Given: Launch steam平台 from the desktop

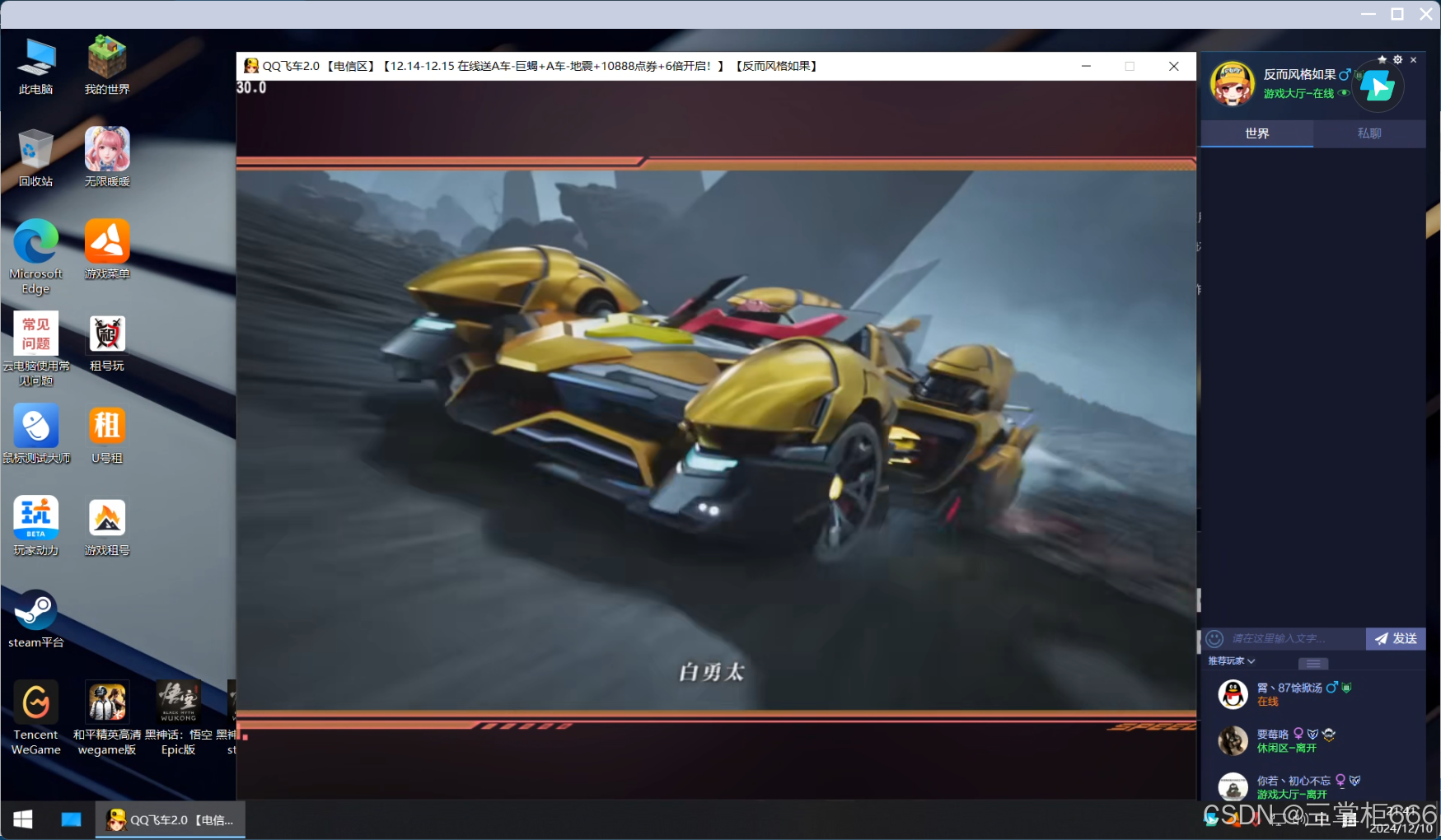Looking at the screenshot, I should point(36,618).
